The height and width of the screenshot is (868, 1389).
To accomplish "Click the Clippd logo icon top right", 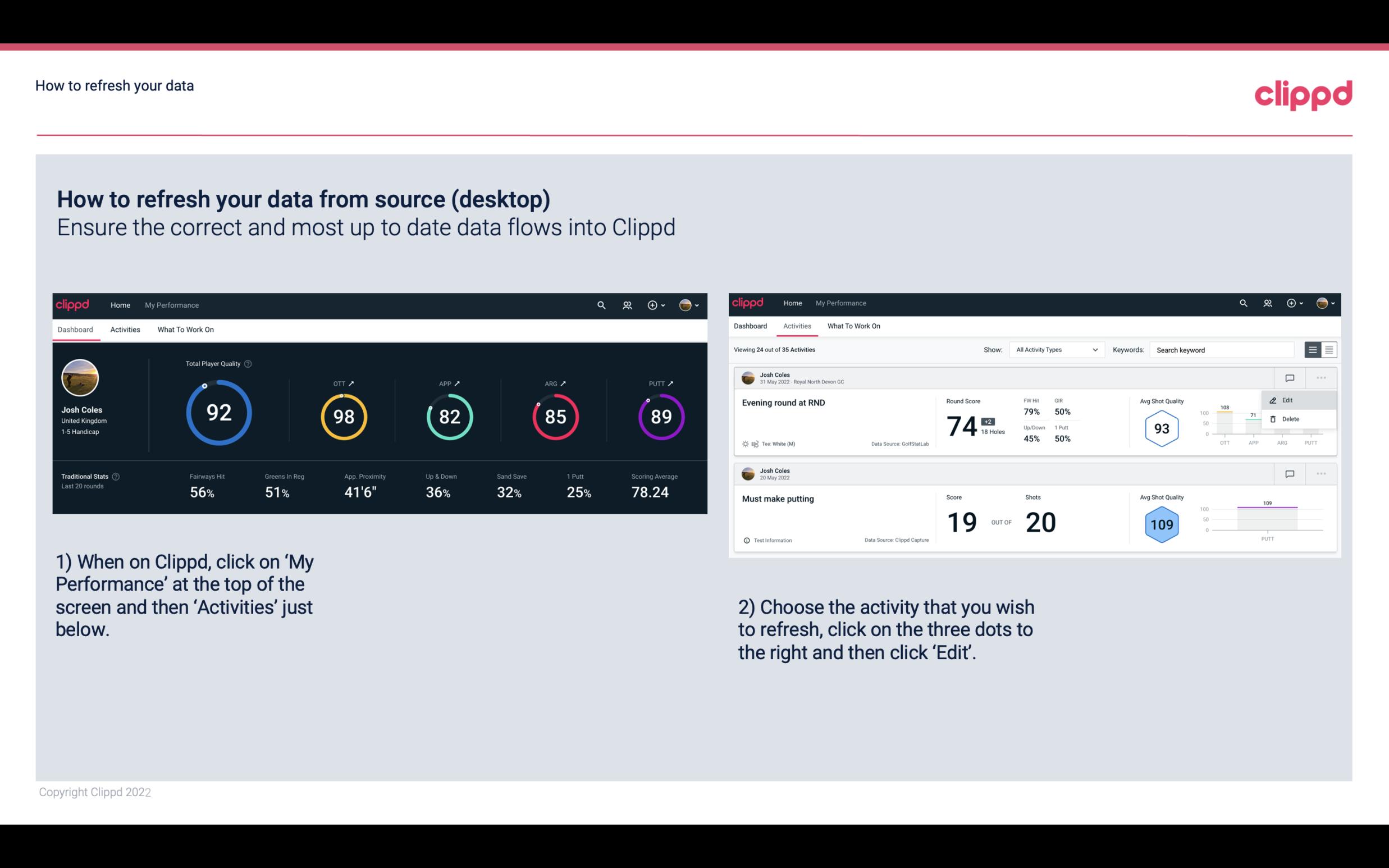I will [1303, 95].
